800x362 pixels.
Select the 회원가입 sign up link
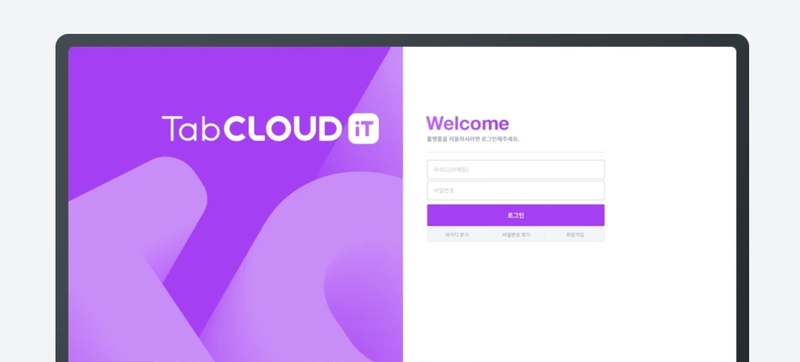(575, 235)
